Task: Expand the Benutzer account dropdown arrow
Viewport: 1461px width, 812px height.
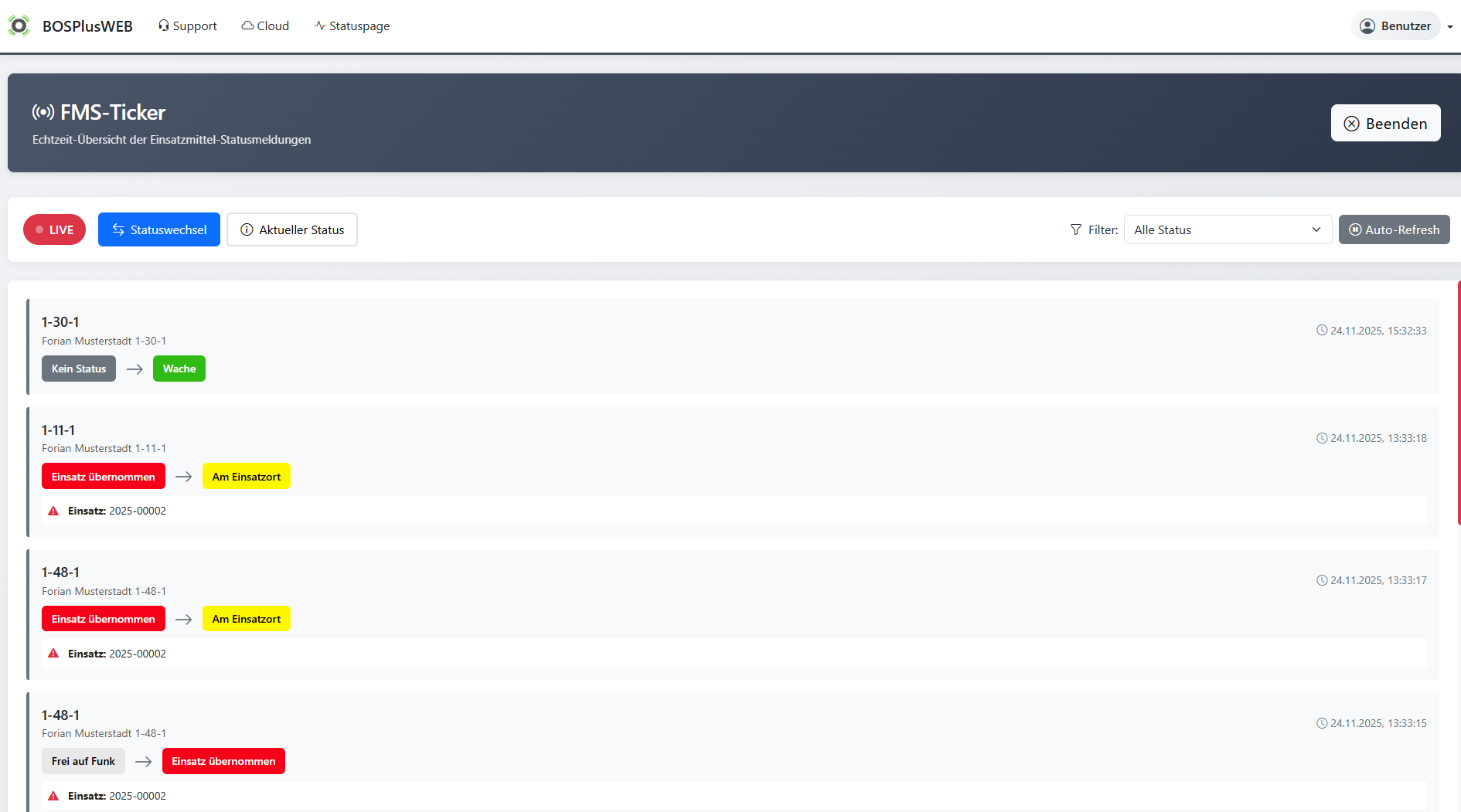Action: point(1451,25)
